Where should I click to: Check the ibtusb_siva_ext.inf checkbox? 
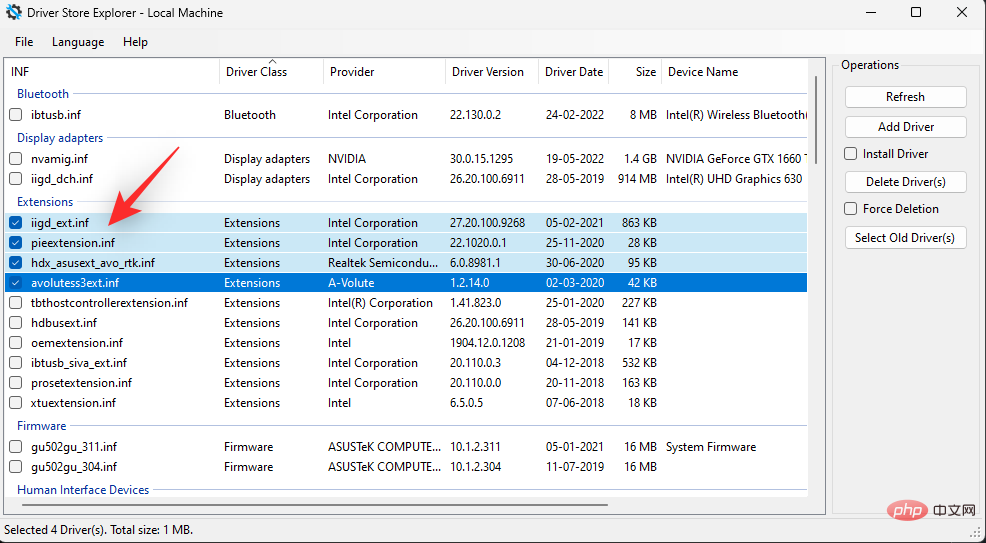pyautogui.click(x=16, y=363)
